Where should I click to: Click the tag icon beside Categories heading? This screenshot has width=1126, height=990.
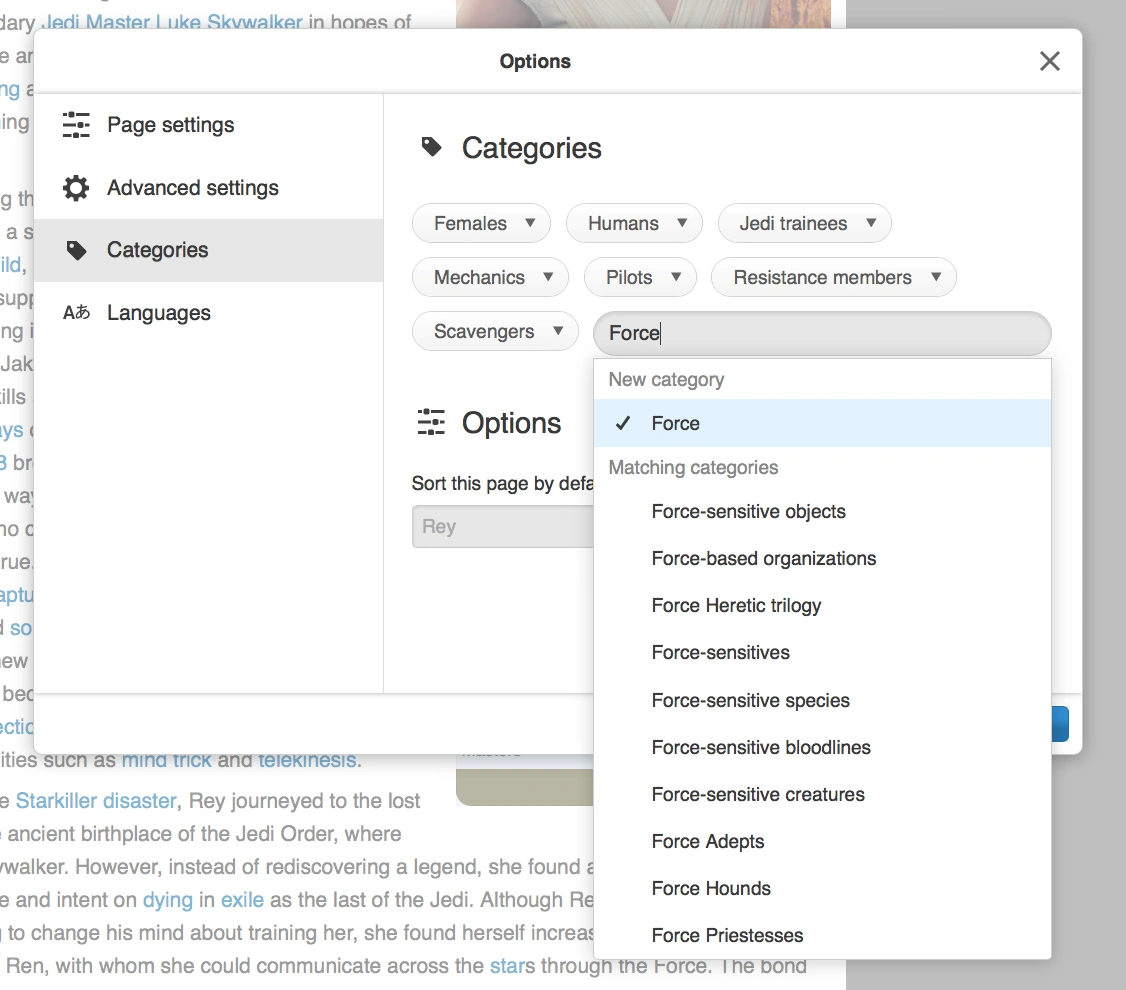[431, 148]
